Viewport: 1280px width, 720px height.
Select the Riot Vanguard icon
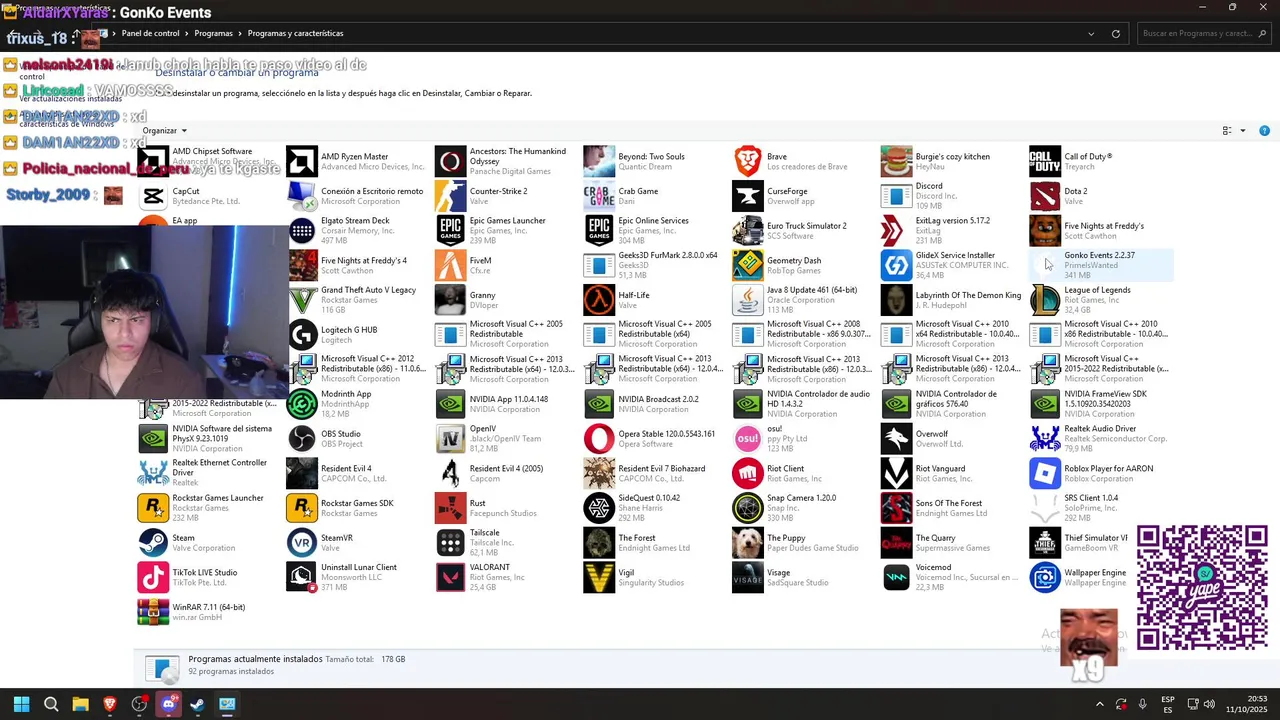tap(897, 473)
